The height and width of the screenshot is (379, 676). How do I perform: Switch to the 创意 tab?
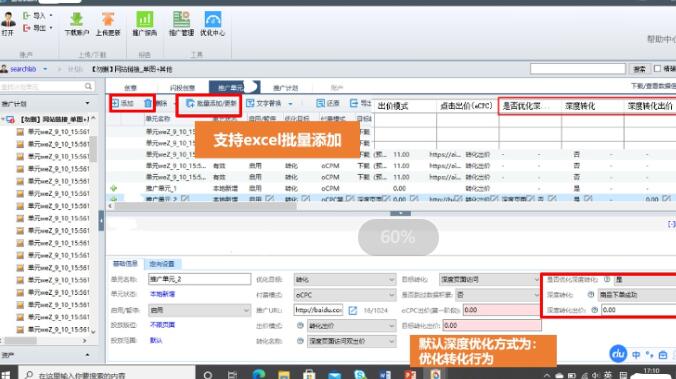(x=130, y=88)
